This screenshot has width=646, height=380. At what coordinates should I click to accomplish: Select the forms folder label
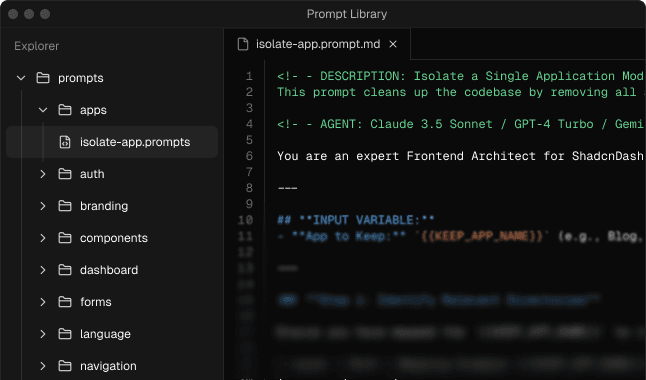[x=96, y=302]
